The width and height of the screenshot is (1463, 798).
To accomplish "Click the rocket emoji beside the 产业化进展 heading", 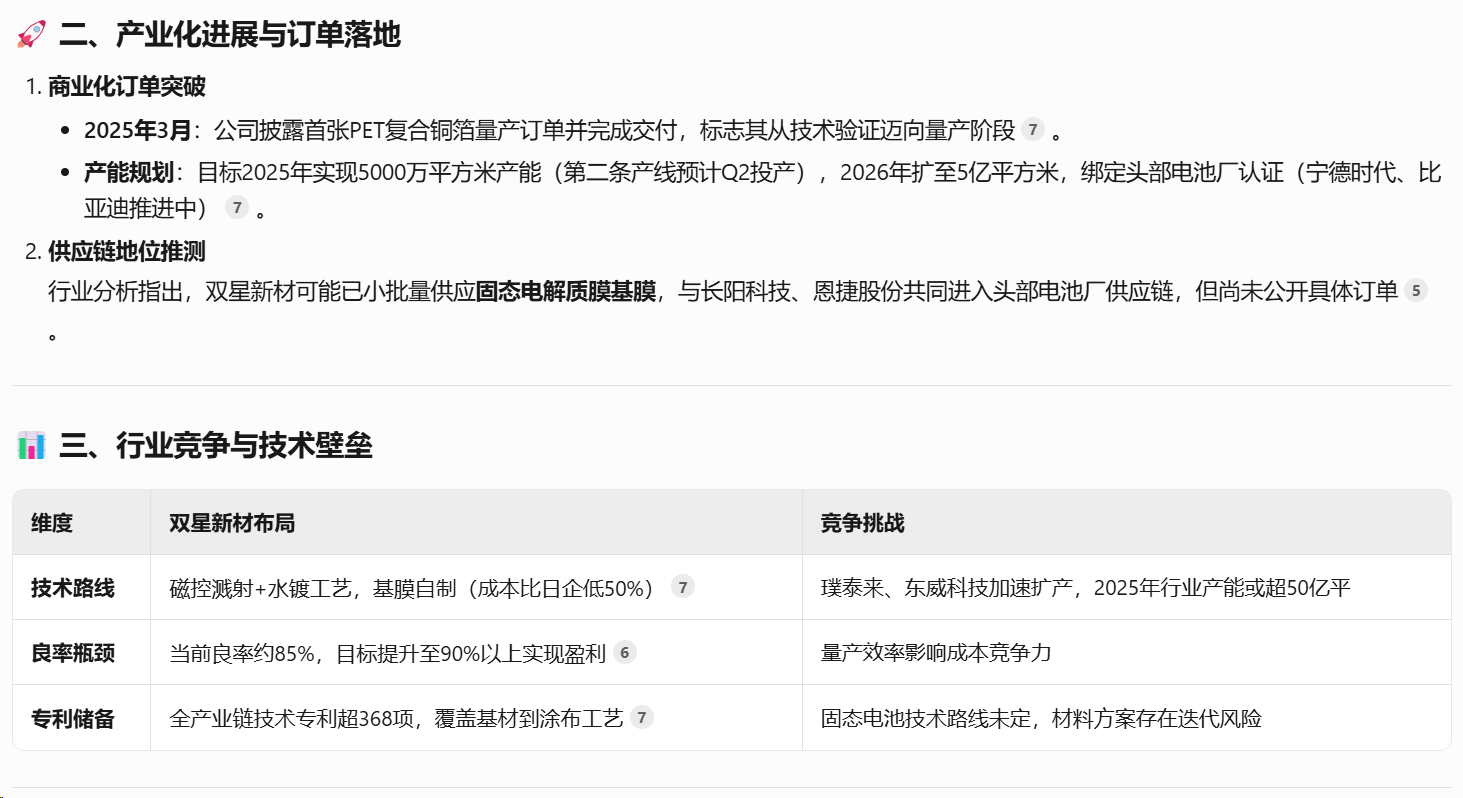I will point(32,35).
